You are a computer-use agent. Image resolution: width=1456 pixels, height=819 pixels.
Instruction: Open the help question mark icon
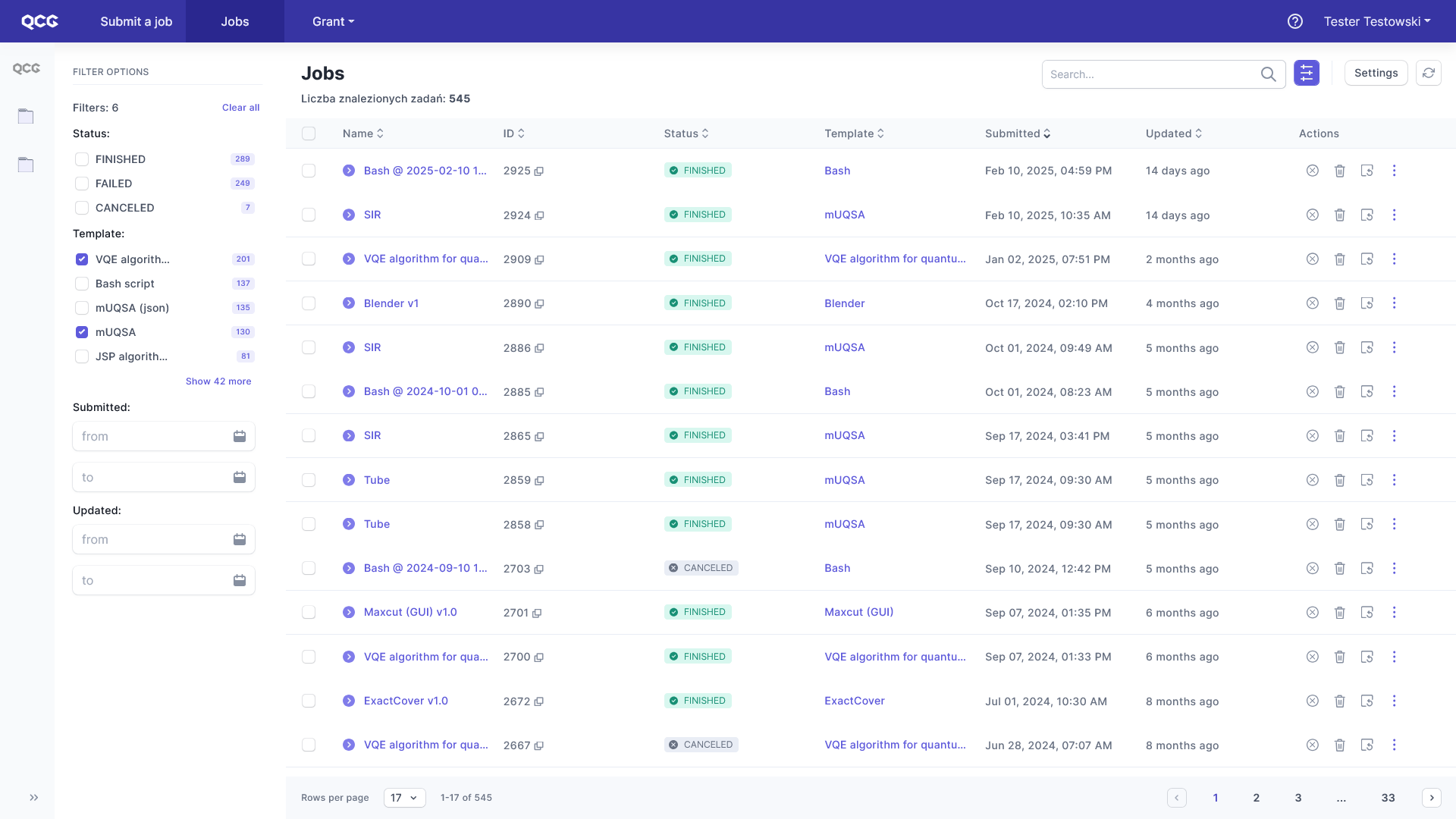coord(1294,21)
